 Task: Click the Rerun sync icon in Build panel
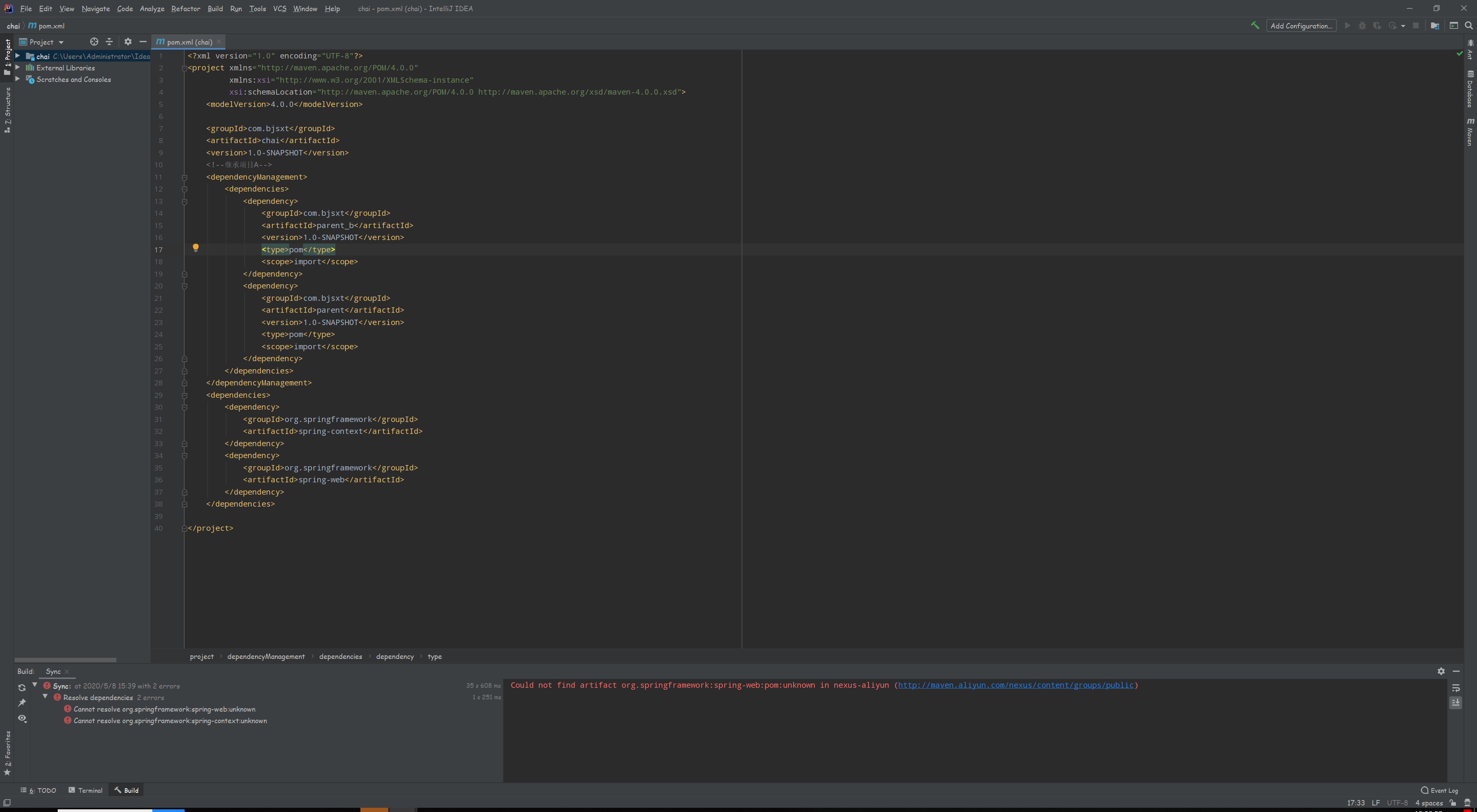point(22,687)
